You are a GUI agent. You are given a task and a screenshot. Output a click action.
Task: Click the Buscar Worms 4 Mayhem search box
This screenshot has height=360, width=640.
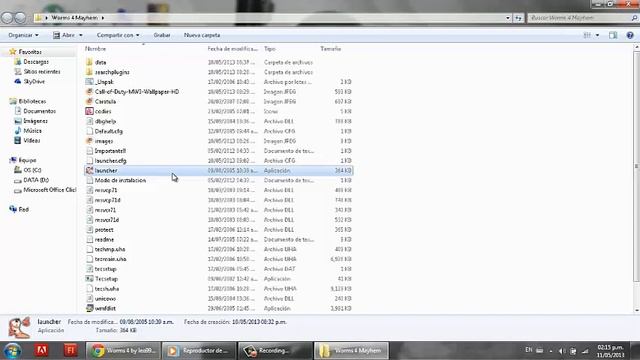pyautogui.click(x=580, y=18)
